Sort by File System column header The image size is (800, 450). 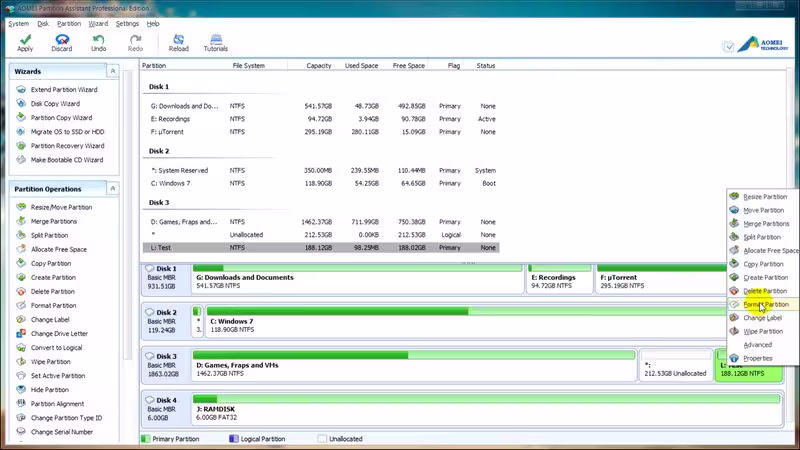click(x=248, y=66)
